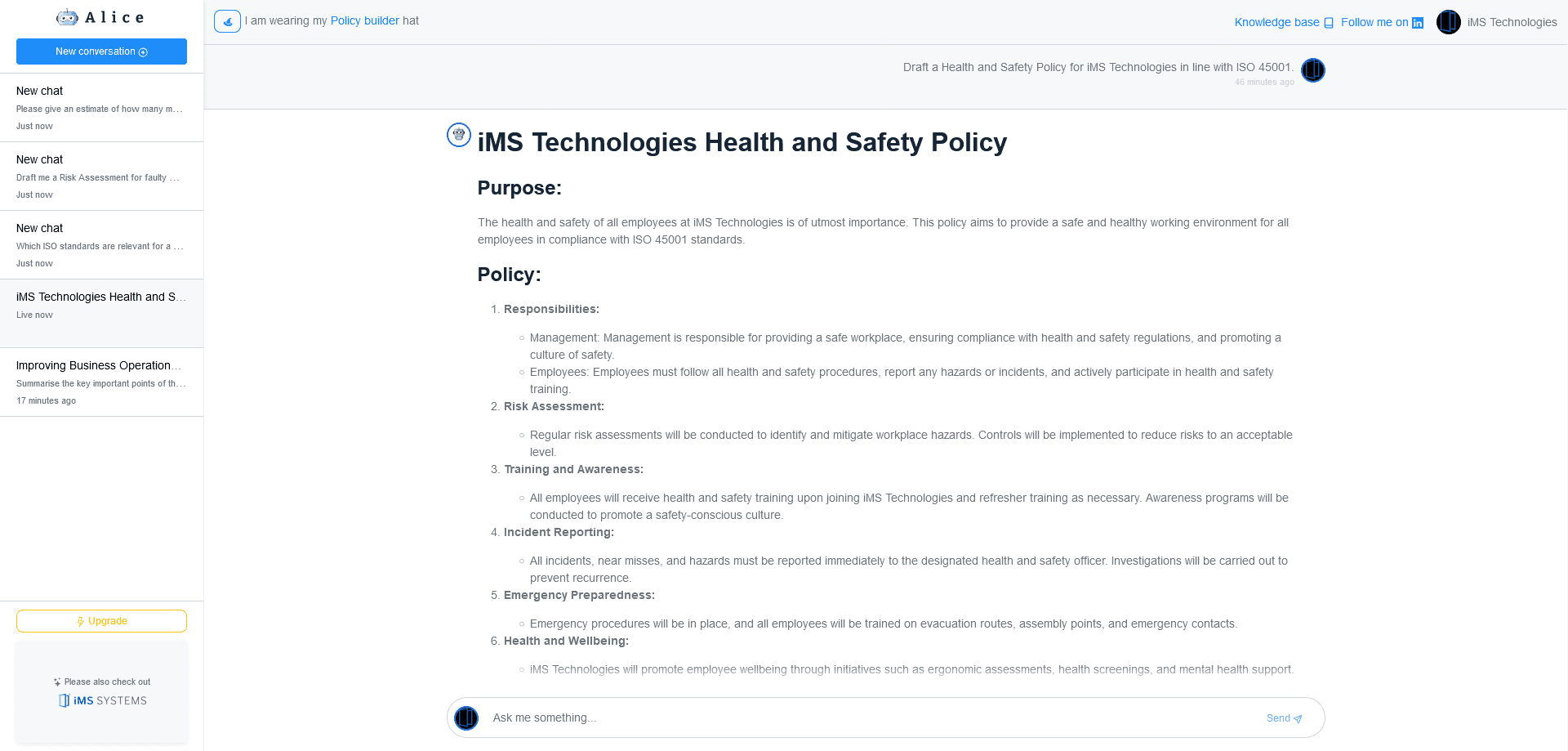This screenshot has height=751, width=1568.
Task: Click the iMS Systems logo icon
Action: click(x=64, y=700)
